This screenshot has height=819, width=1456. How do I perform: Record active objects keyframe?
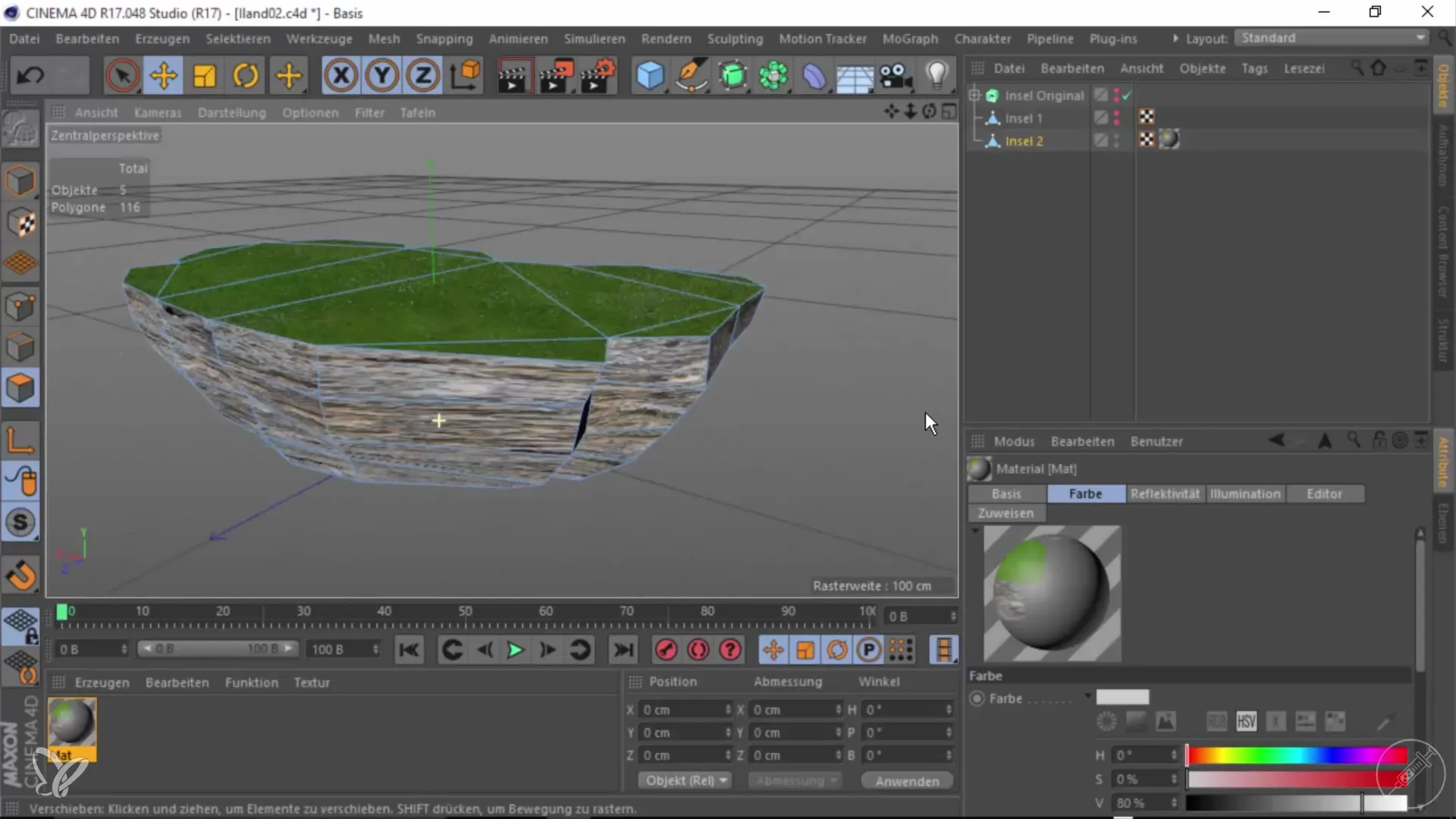coord(666,650)
